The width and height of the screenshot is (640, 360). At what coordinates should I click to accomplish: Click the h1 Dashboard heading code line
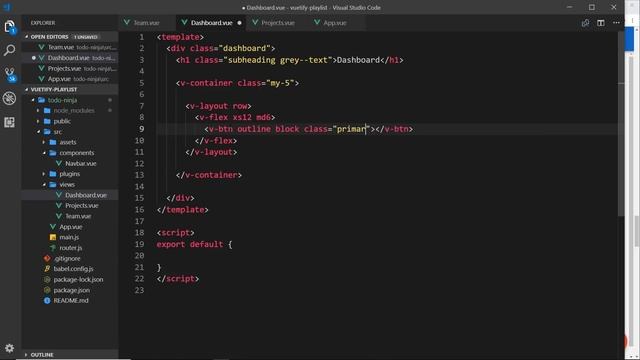pos(290,60)
